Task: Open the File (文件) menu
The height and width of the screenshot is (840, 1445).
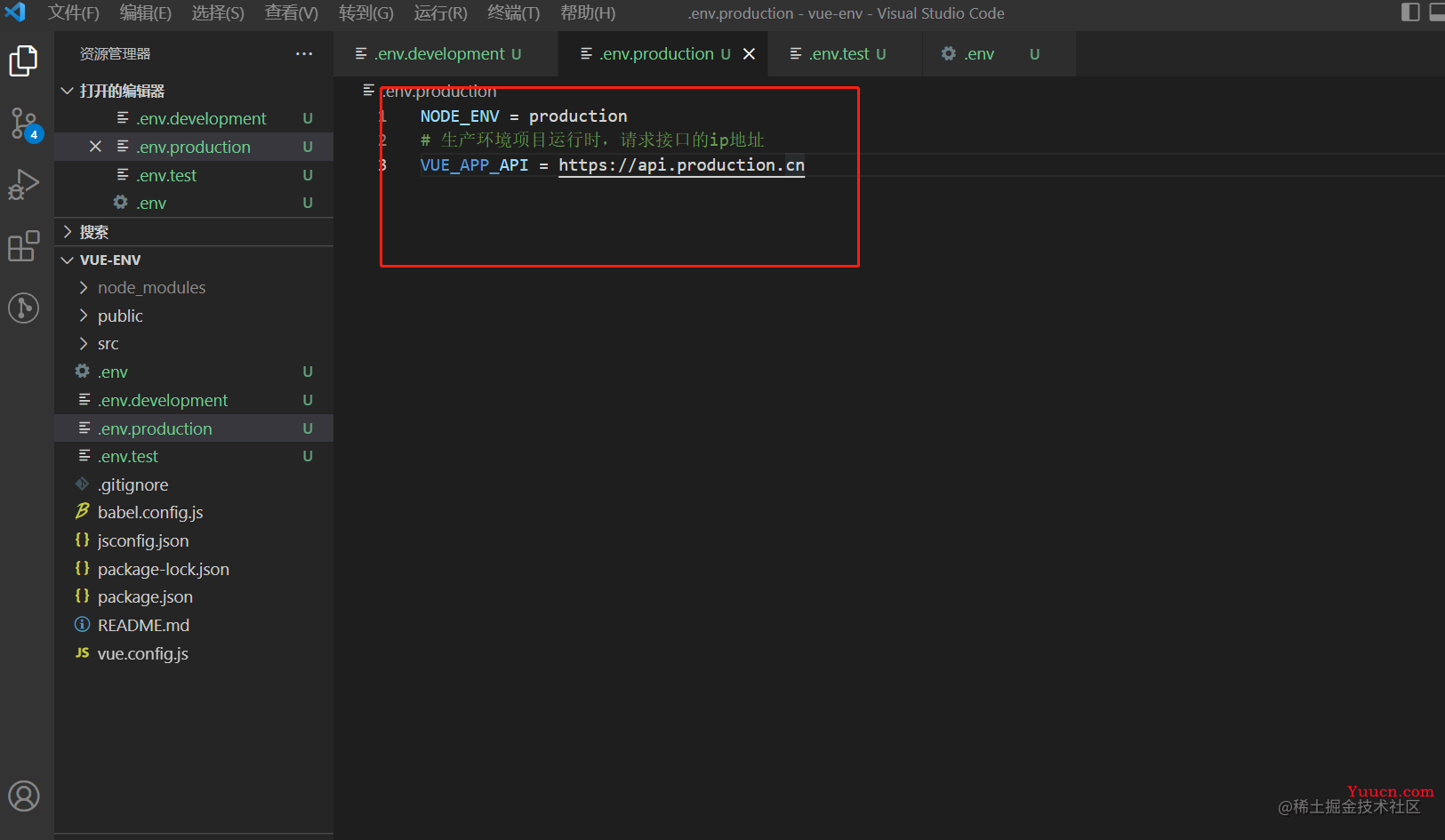Action: (73, 12)
